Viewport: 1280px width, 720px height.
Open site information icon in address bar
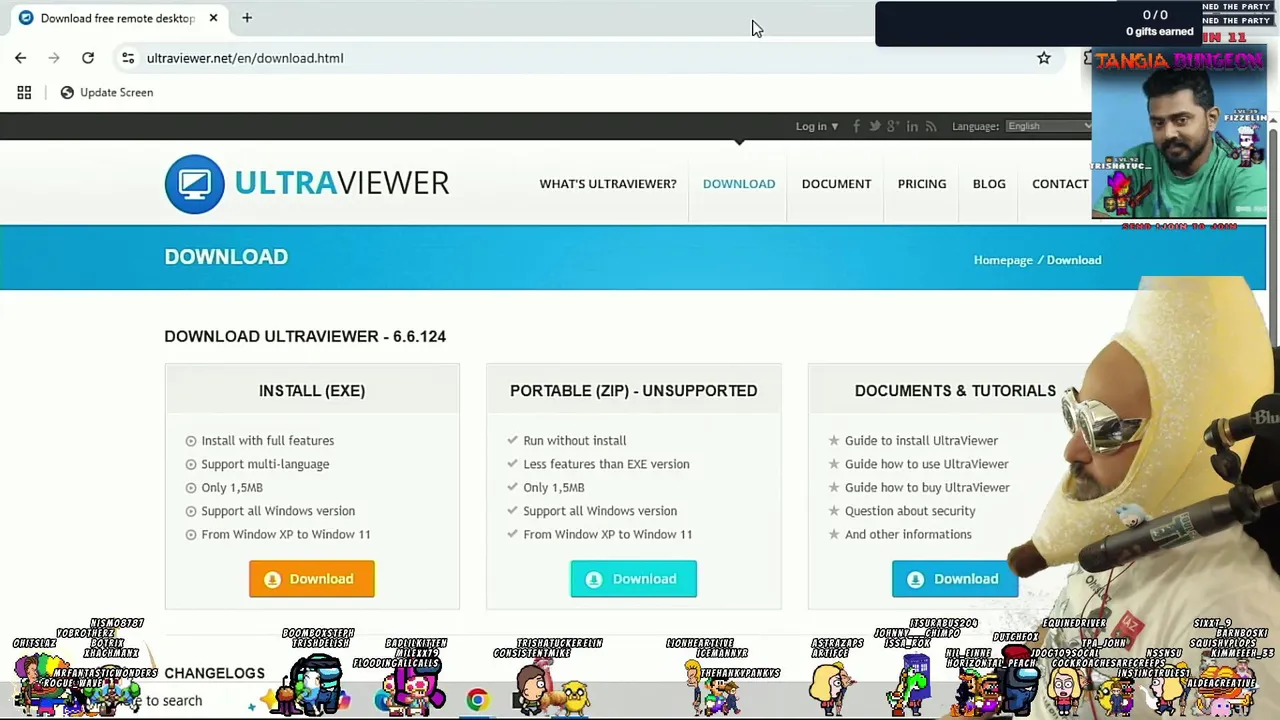[x=128, y=58]
